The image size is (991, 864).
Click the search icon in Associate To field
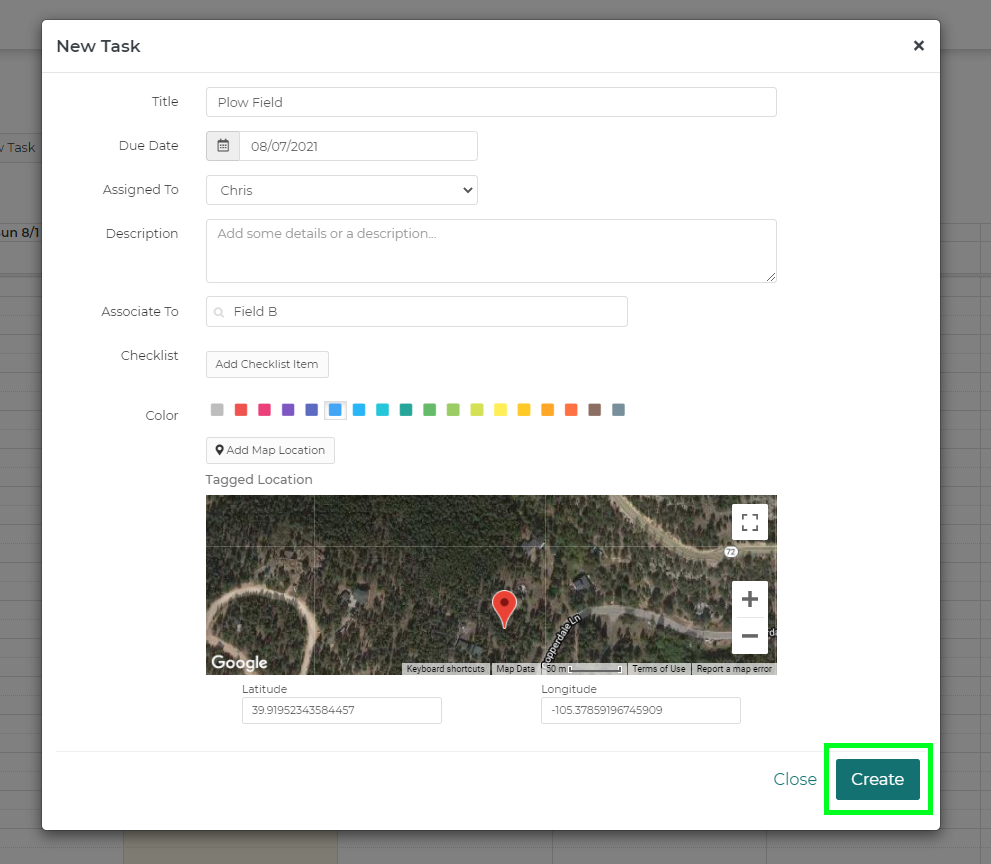pos(219,312)
